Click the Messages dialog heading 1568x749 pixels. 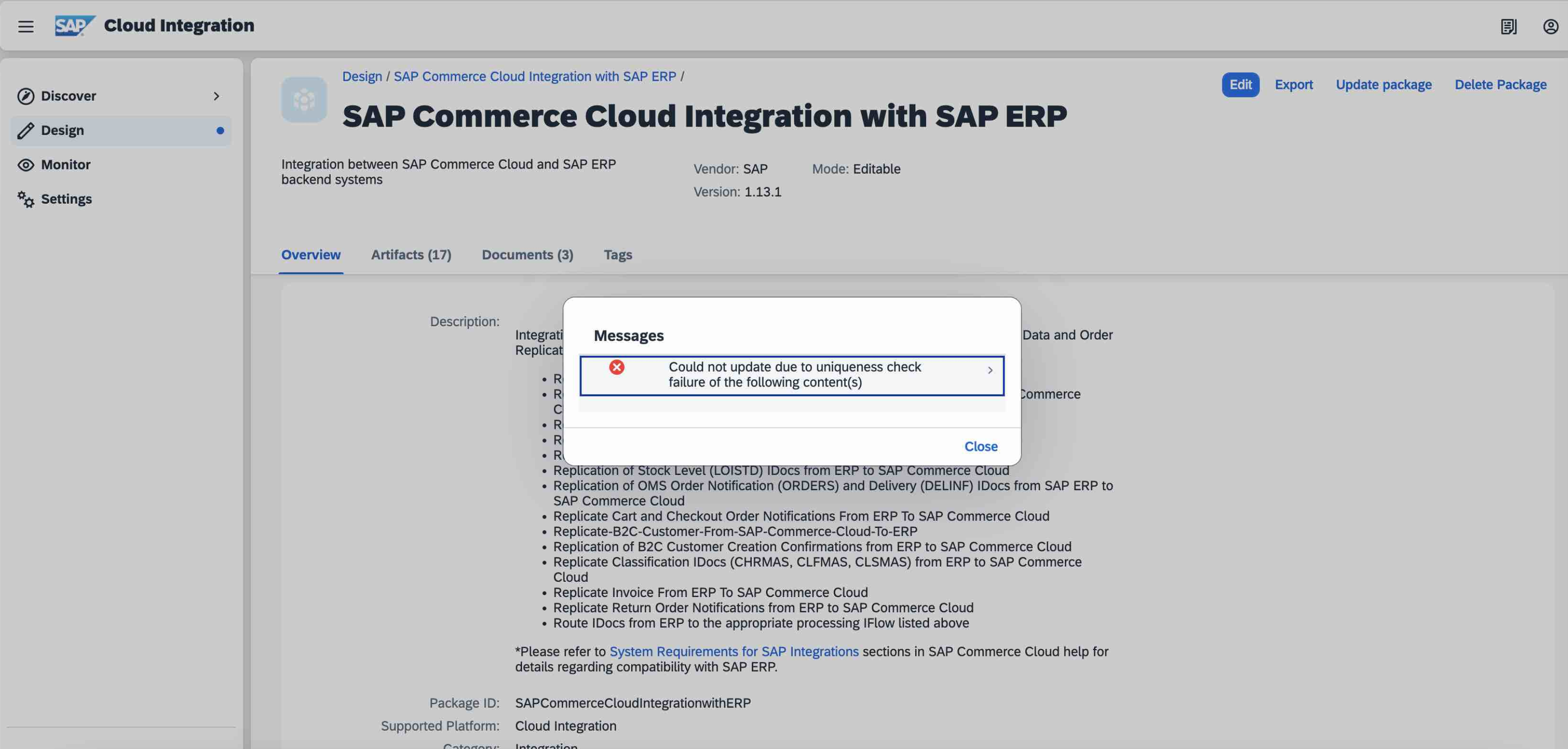[628, 335]
